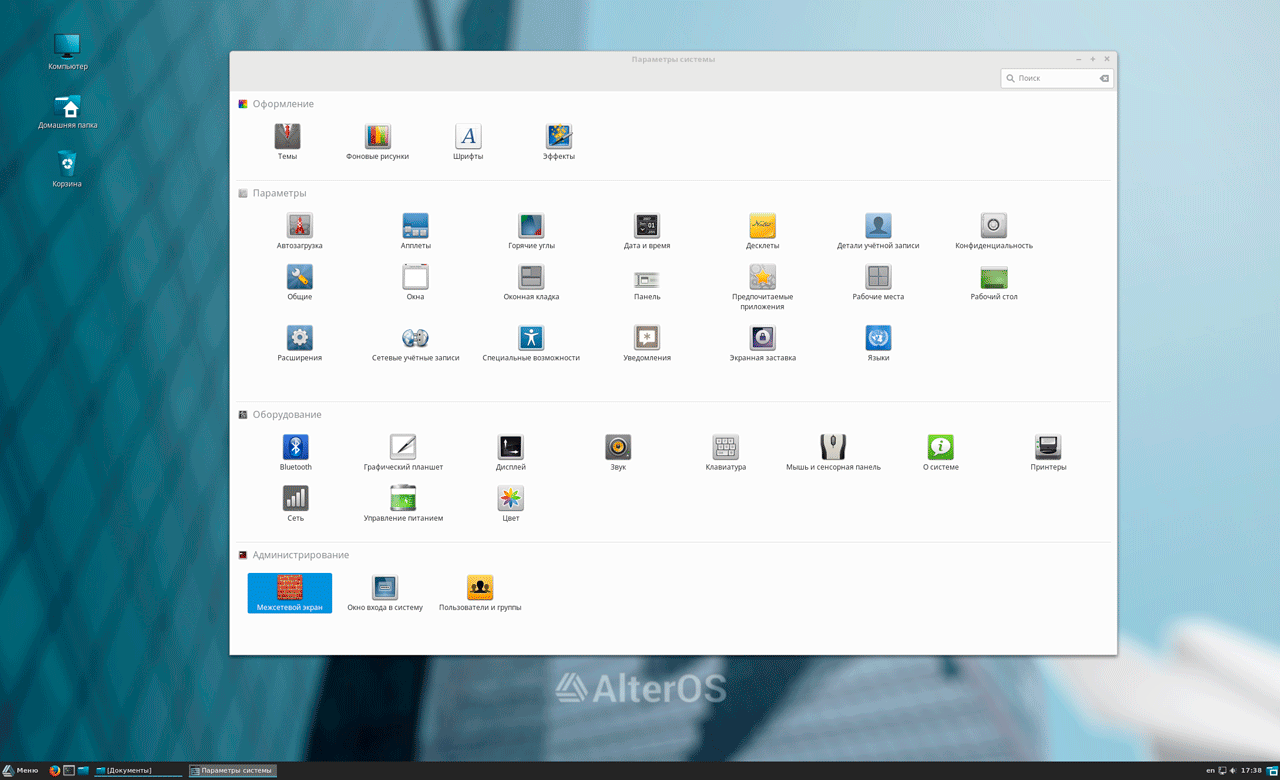Open the Панель panel settings
1280x780 pixels.
[647, 282]
